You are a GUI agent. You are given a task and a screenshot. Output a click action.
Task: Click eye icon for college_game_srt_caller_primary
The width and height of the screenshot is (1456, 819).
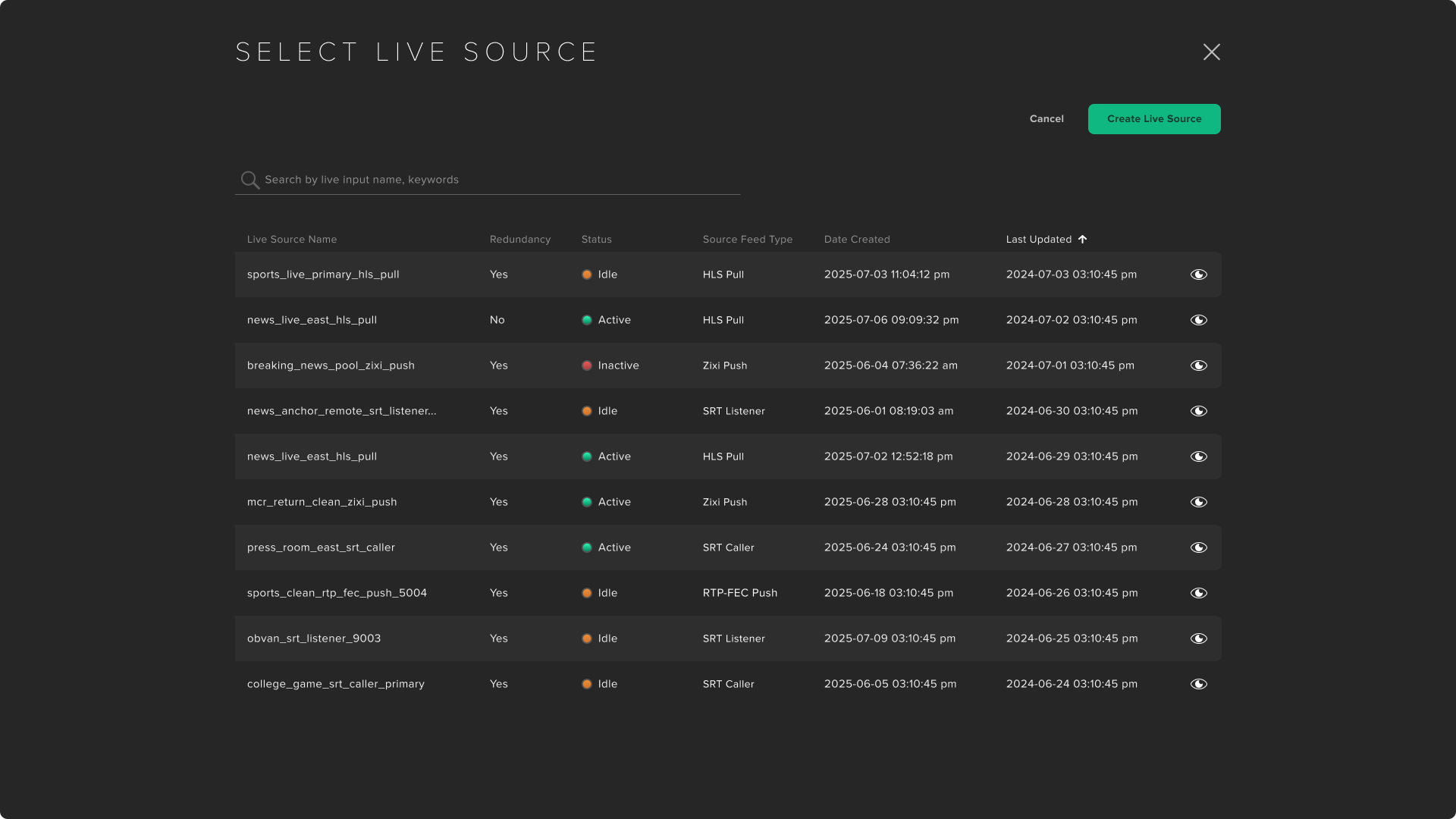pos(1198,684)
